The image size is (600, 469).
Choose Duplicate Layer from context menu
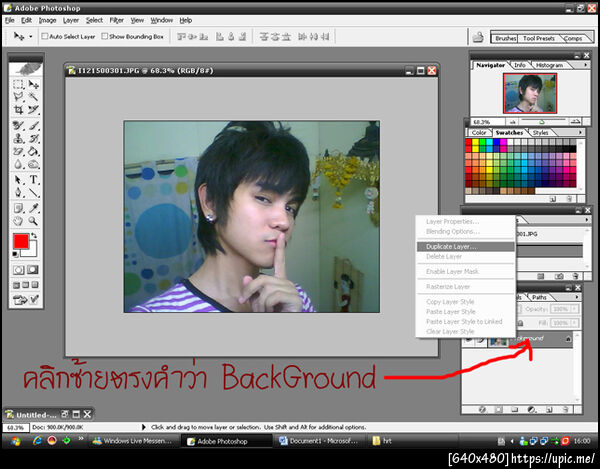point(466,247)
